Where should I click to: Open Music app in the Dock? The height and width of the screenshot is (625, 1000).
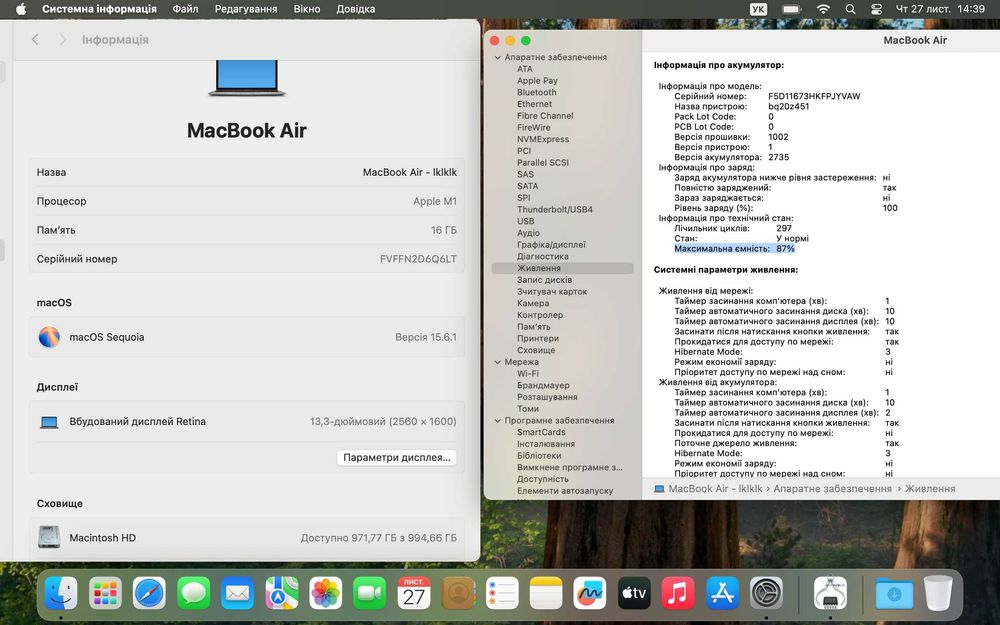678,593
